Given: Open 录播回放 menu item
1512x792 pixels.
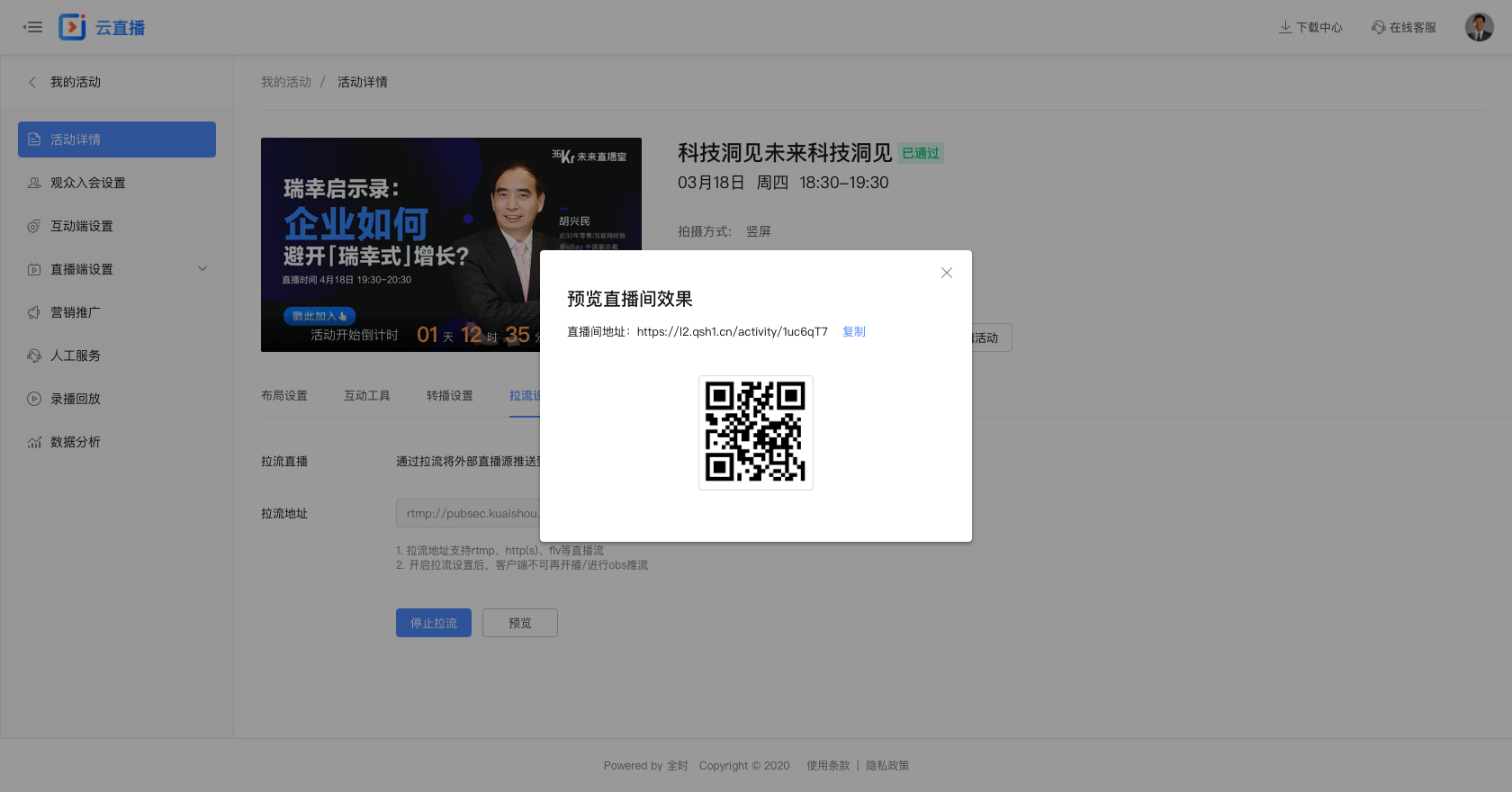Looking at the screenshot, I should (117, 399).
